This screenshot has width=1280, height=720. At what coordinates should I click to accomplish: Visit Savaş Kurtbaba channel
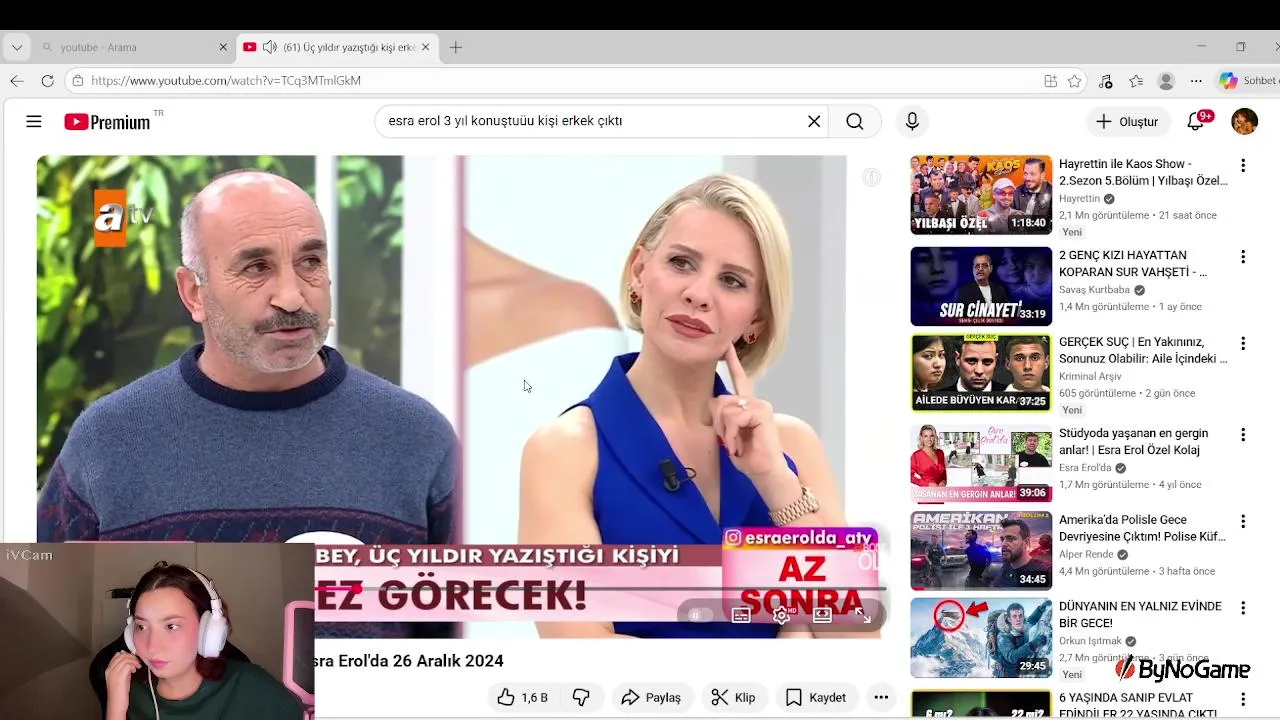[1094, 290]
